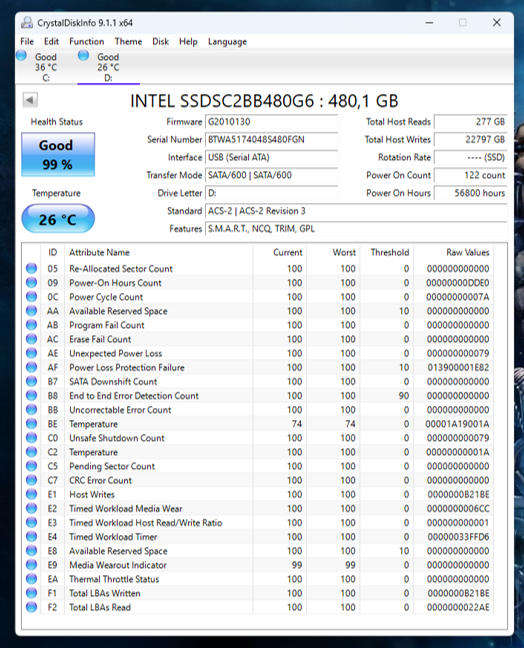The height and width of the screenshot is (648, 524).
Task: Click the status icon for Unexpected Power Loss
Action: (x=31, y=353)
